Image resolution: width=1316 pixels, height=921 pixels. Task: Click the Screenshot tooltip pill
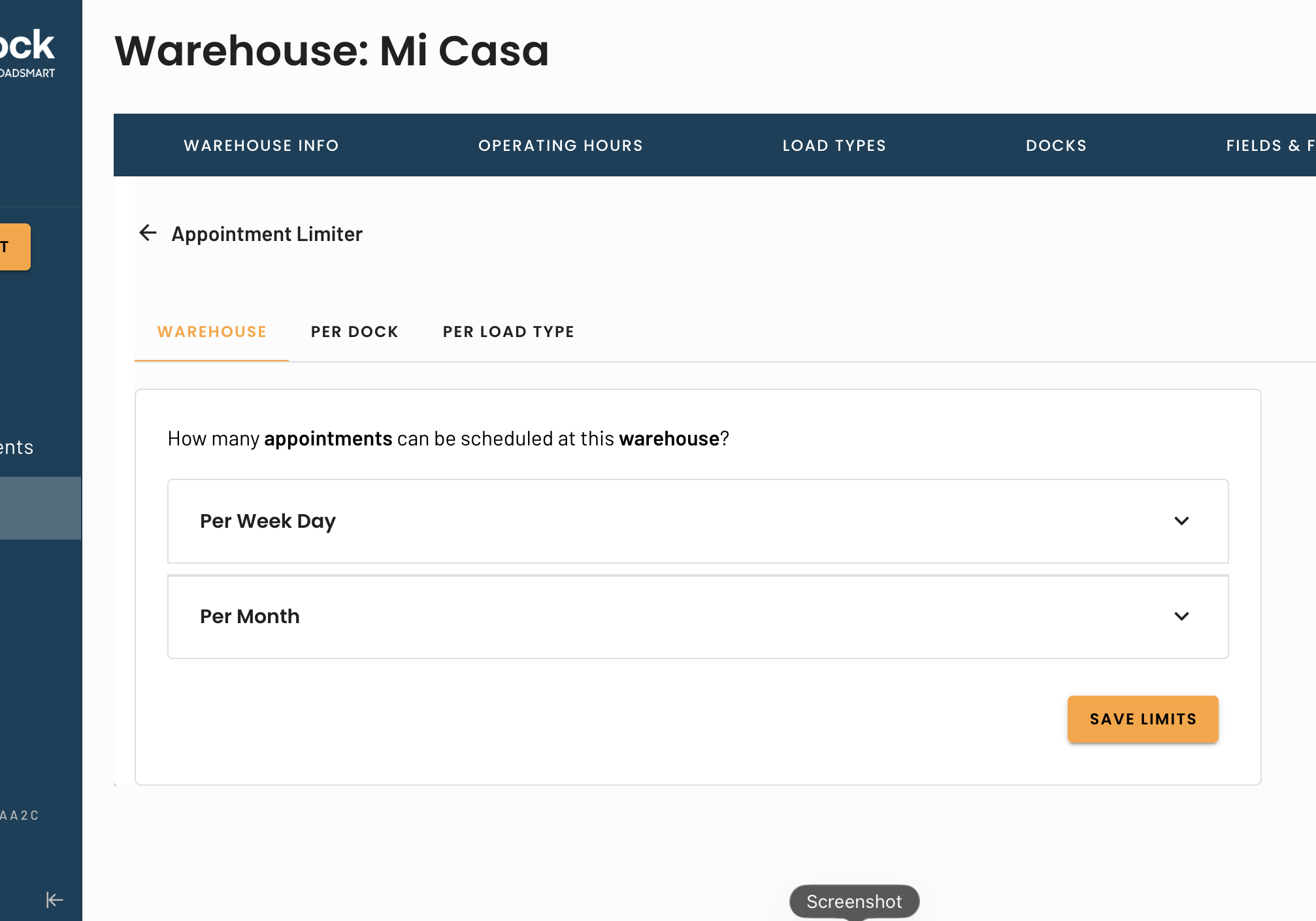click(854, 901)
